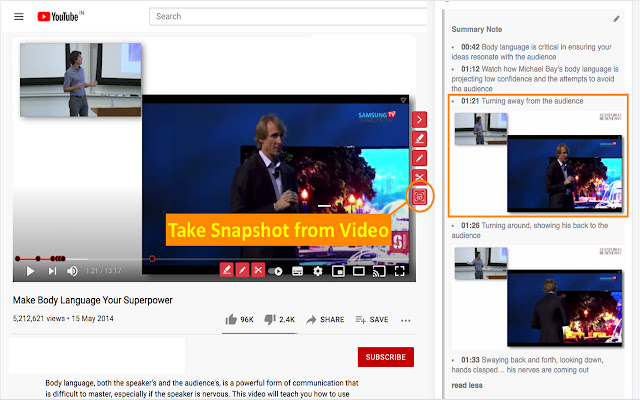This screenshot has height=400, width=640.
Task: Click the first red marker on timeline
Action: [18, 258]
